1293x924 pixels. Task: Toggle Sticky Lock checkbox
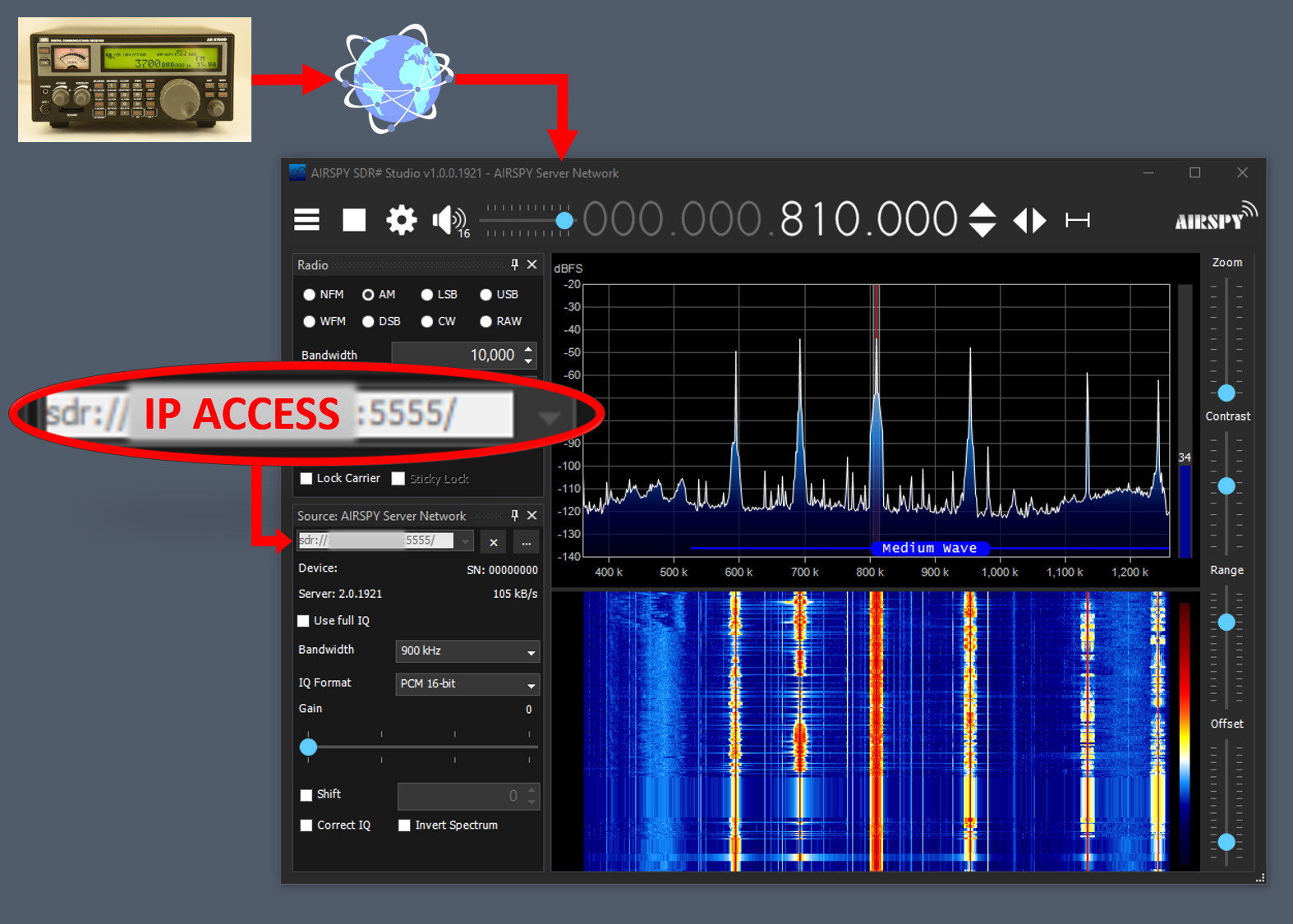click(398, 479)
